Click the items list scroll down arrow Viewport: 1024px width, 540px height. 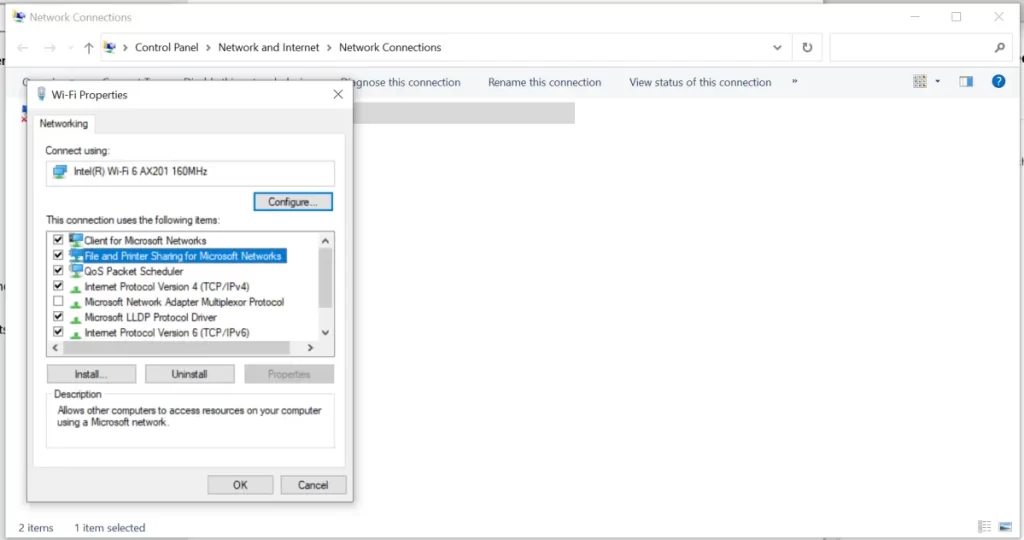pos(325,332)
